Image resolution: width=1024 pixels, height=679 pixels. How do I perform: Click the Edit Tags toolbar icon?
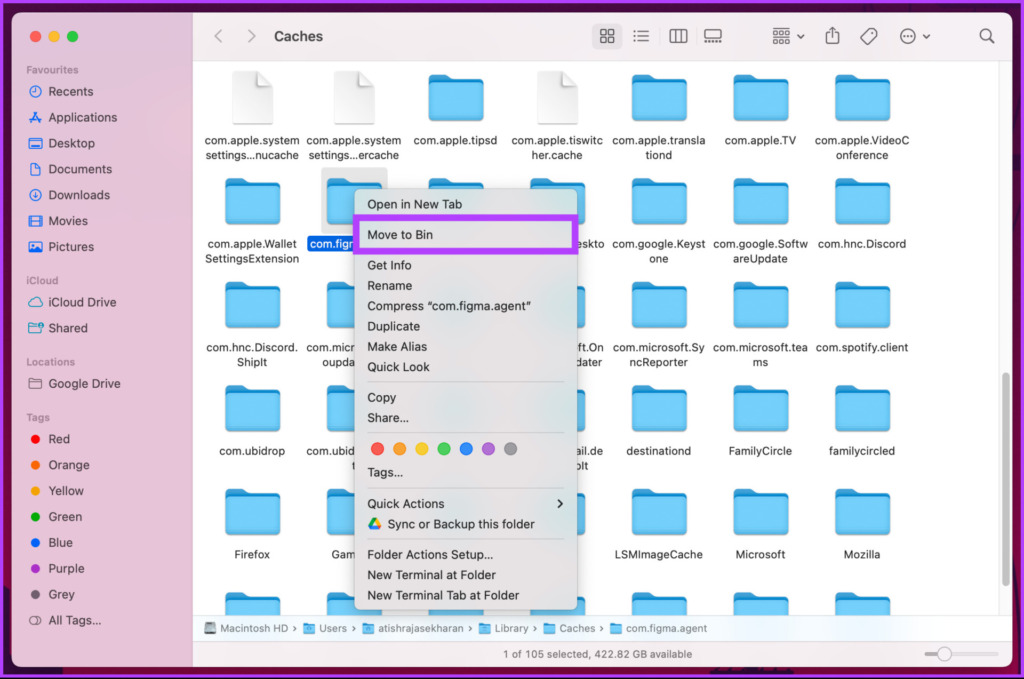point(869,36)
